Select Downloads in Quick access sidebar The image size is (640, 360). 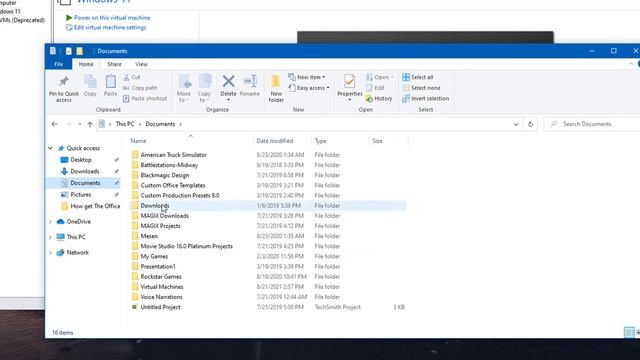pyautogui.click(x=85, y=171)
